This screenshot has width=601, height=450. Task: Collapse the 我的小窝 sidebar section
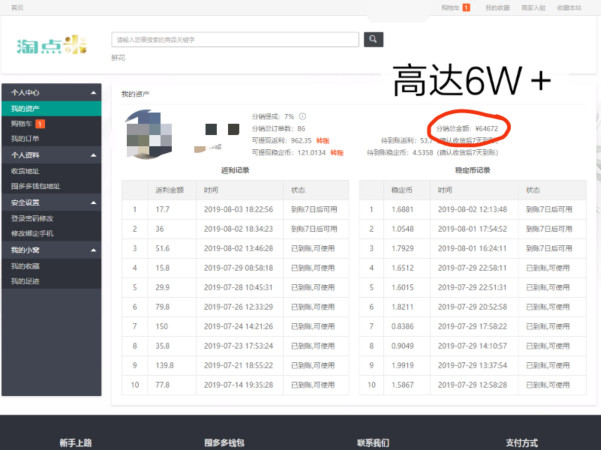point(94,248)
